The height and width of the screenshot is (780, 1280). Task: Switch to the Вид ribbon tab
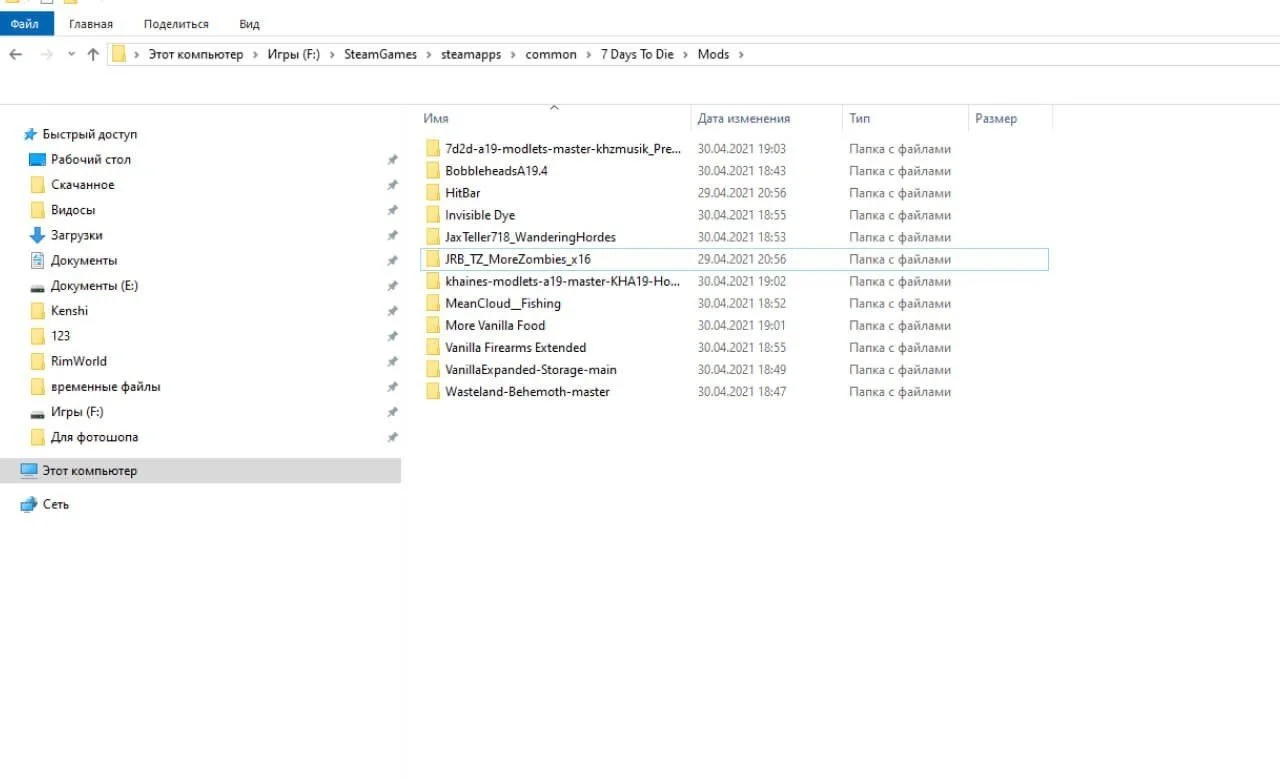[x=250, y=24]
